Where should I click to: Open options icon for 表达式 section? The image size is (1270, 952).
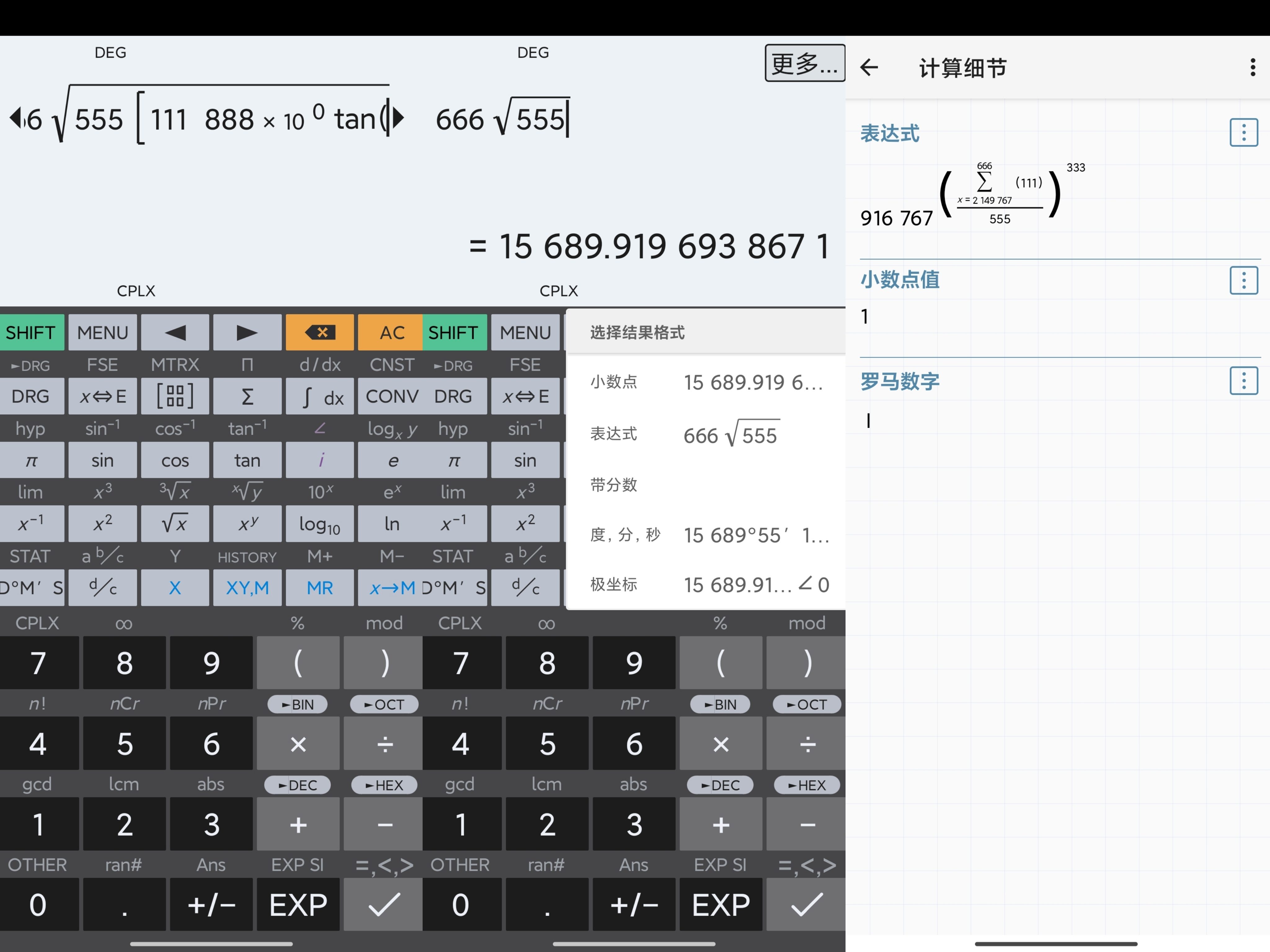tap(1244, 133)
